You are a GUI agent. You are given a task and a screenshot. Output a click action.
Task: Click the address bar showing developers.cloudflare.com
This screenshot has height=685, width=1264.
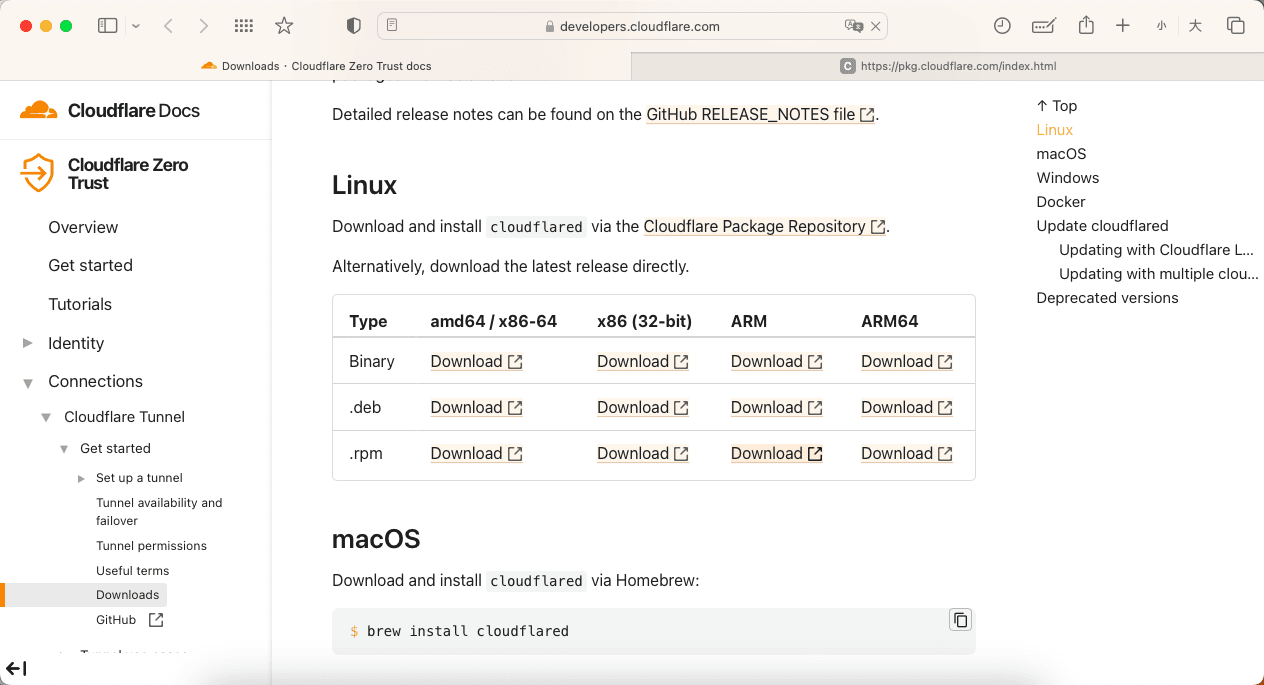(632, 26)
